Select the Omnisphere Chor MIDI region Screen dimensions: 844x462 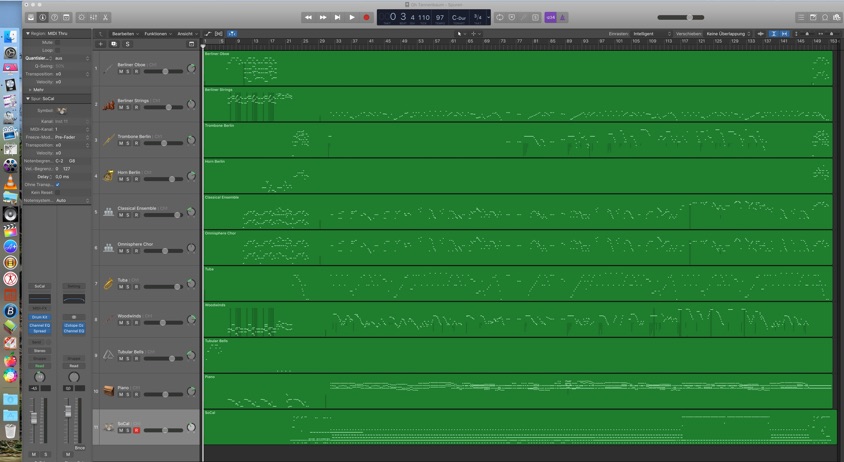click(518, 247)
